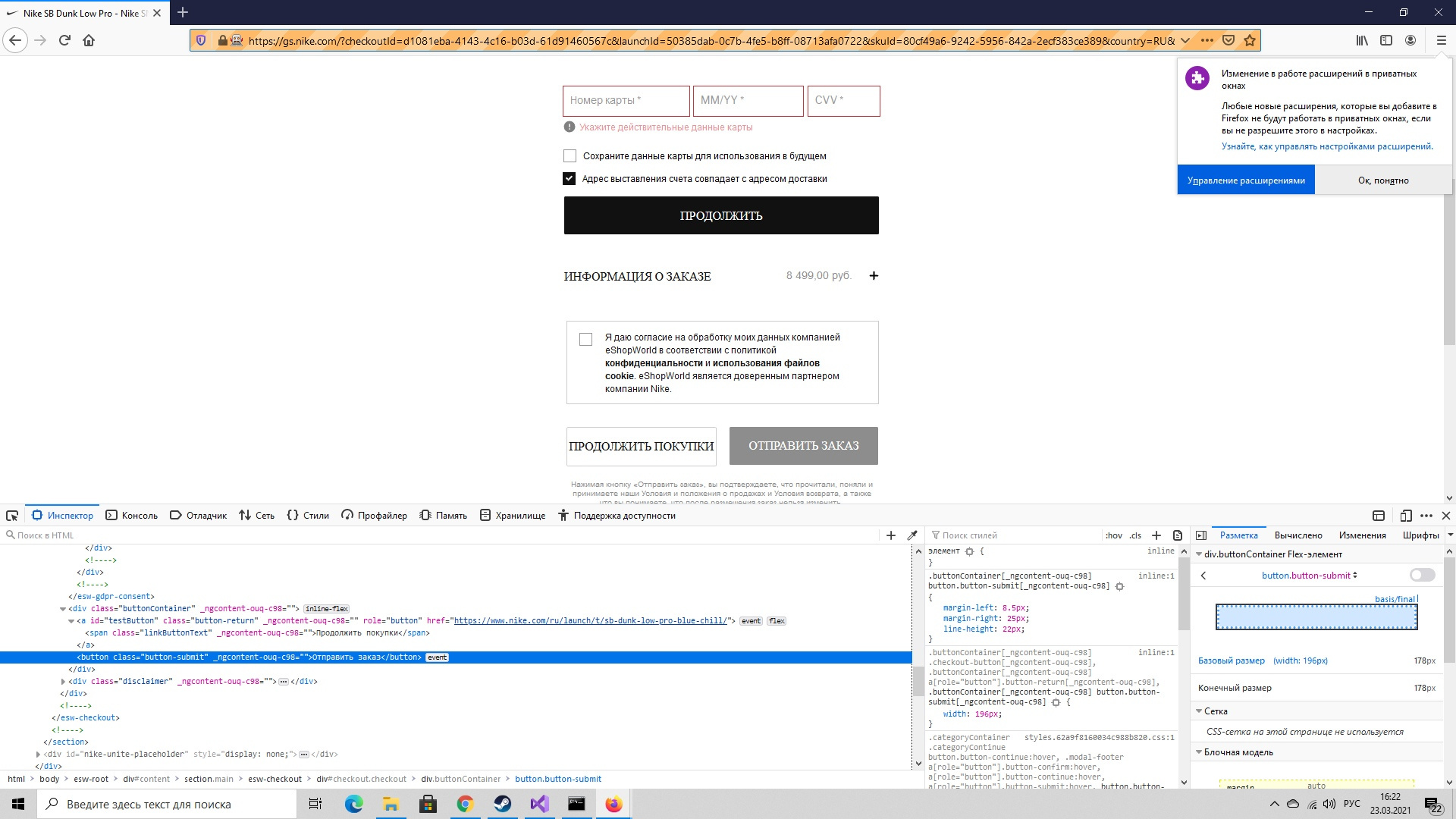Open the Сеть tab
The height and width of the screenshot is (819, 1456).
coord(256,516)
